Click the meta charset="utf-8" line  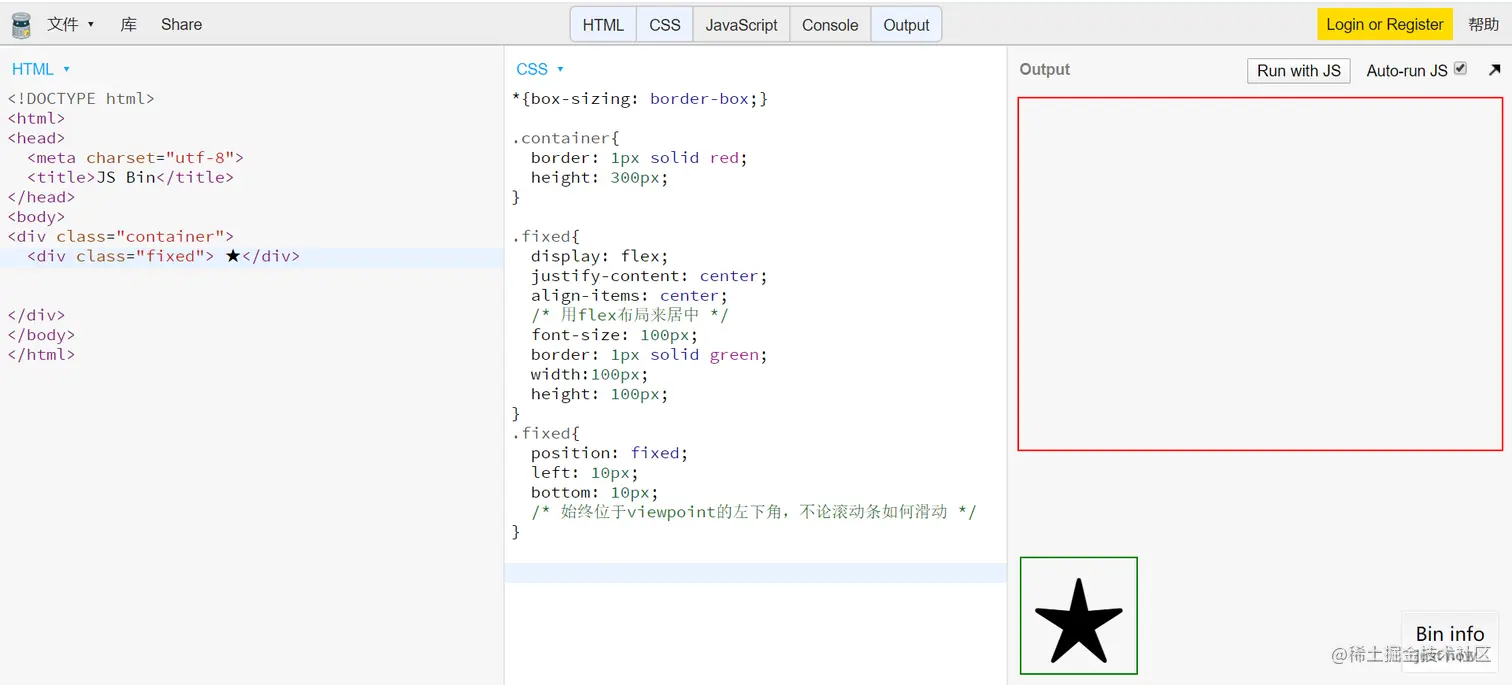coord(136,158)
